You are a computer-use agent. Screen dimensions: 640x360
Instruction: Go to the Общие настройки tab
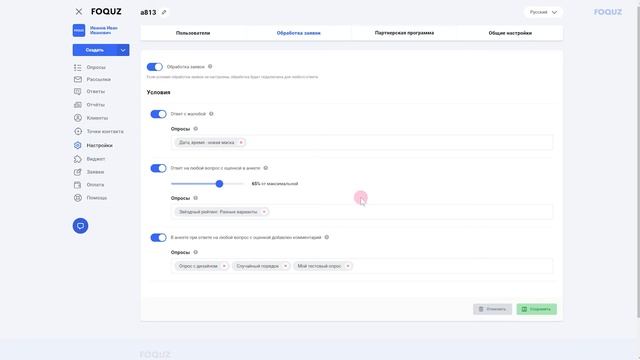(510, 33)
